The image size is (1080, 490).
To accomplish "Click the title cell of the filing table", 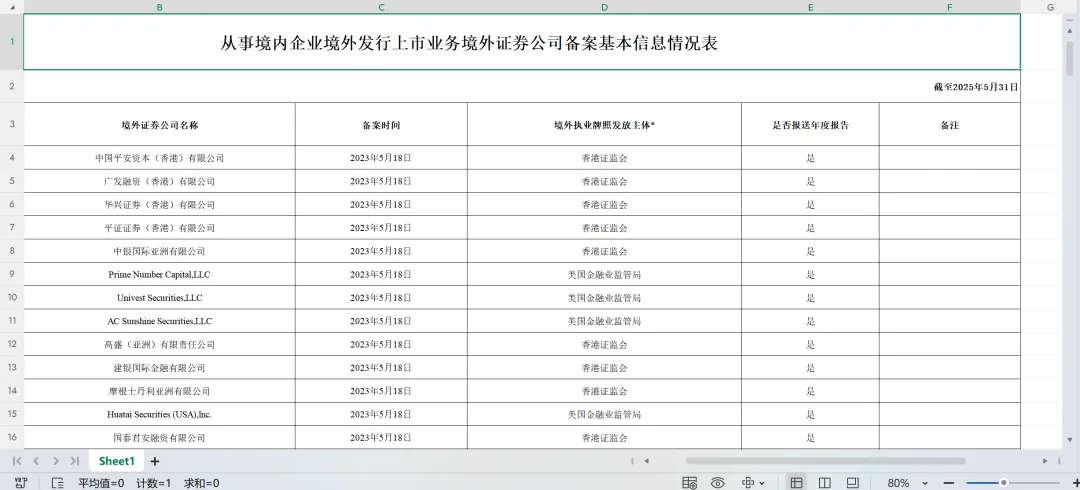I will [521, 42].
